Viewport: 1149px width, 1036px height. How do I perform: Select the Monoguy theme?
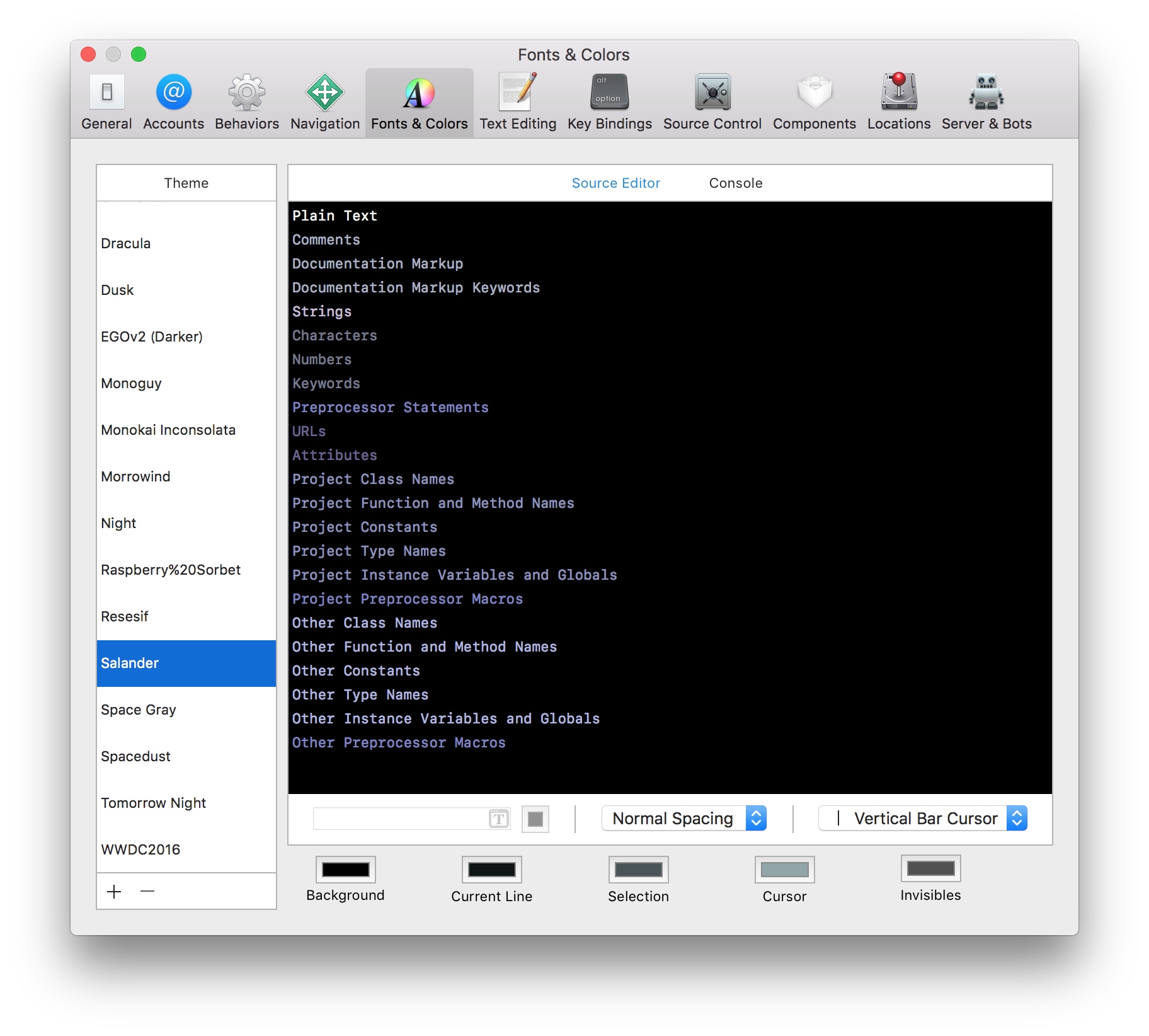click(186, 384)
